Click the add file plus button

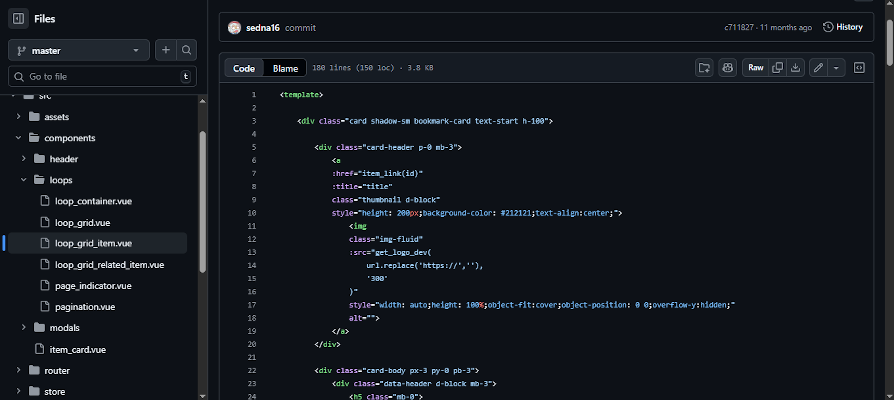[x=166, y=50]
